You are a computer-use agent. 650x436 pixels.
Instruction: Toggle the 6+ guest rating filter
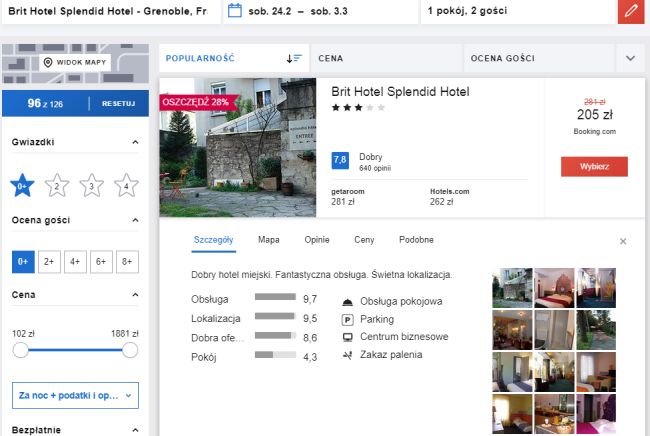click(x=100, y=261)
